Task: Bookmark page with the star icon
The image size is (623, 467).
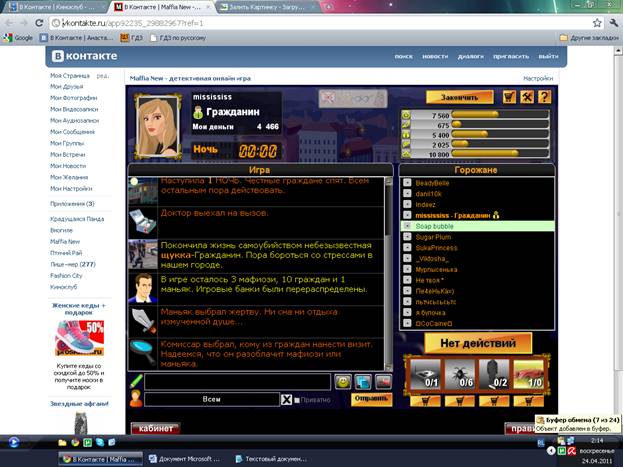Action: [x=597, y=23]
